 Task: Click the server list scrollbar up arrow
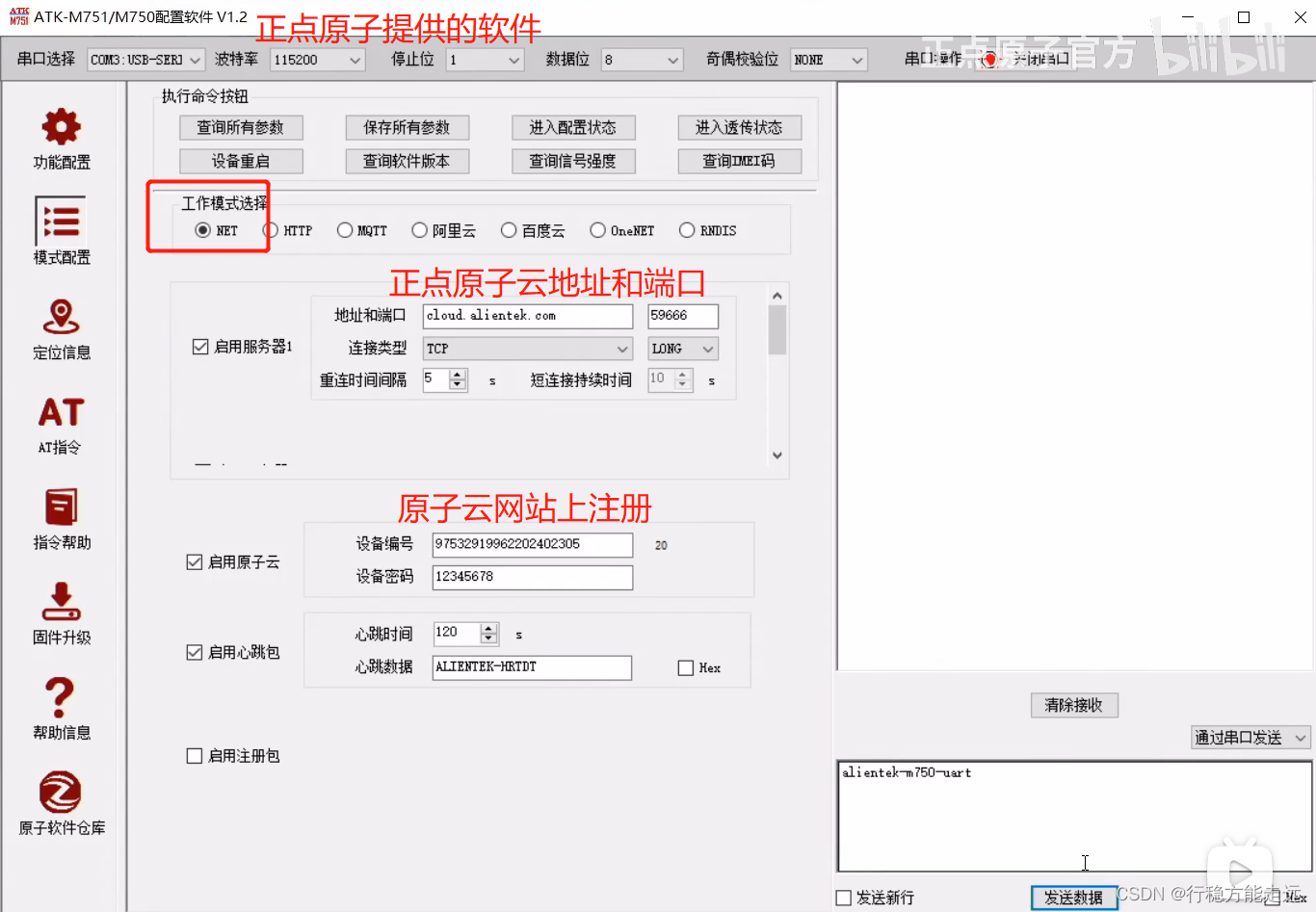point(777,296)
